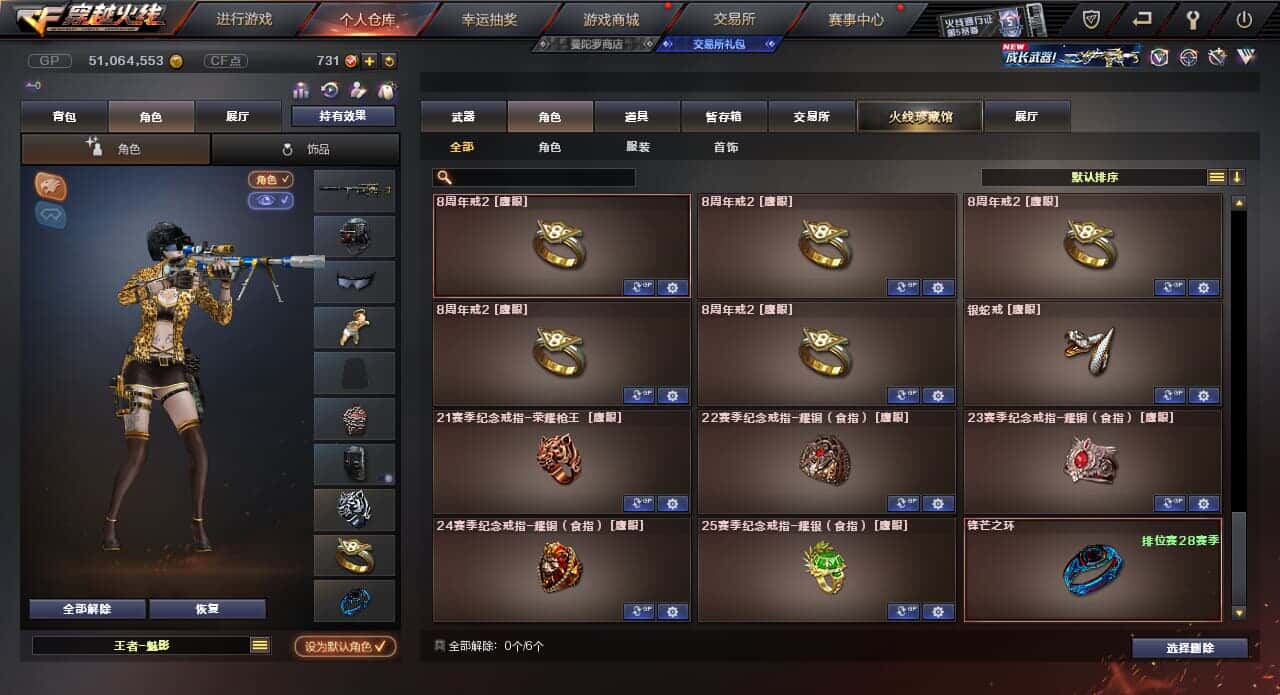Click the gear icon on 银蛇戒 item card
The width and height of the screenshot is (1280, 695).
(x=1203, y=395)
